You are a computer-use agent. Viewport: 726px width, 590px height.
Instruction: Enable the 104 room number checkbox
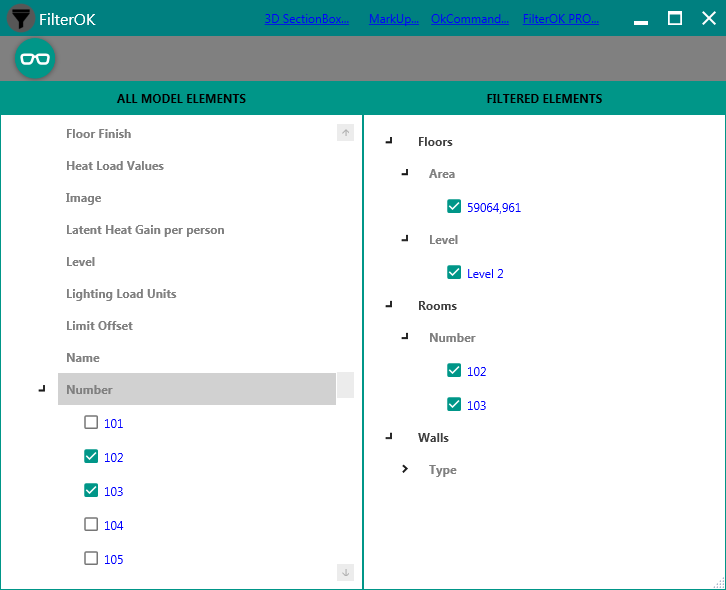pos(91,525)
